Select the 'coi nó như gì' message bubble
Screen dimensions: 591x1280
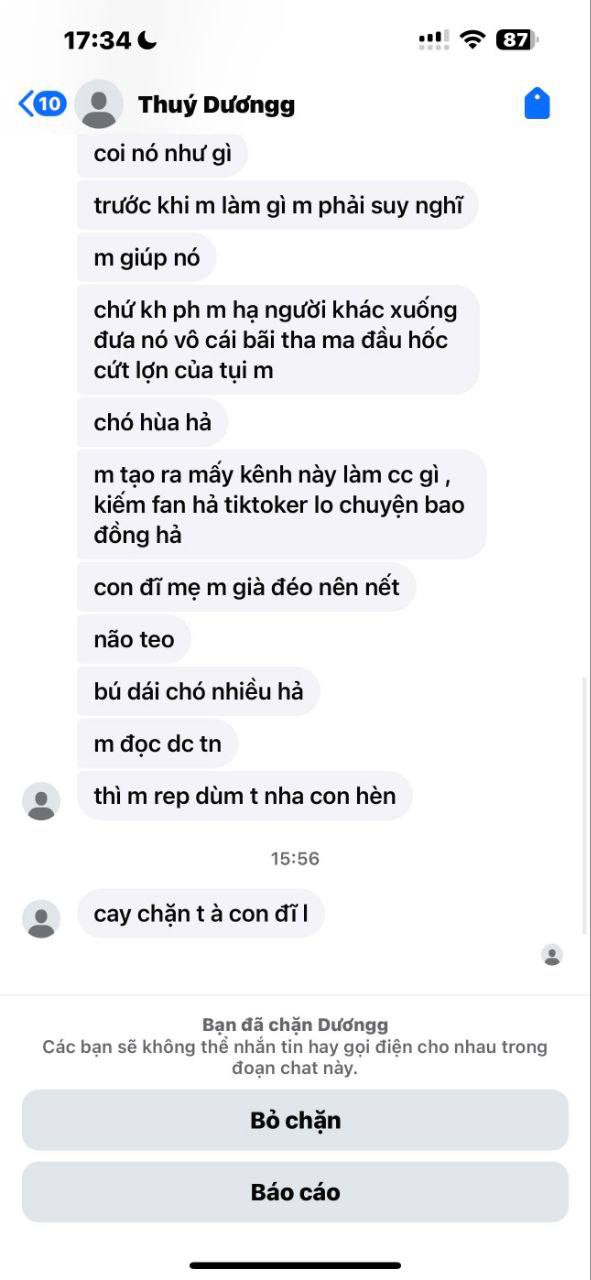[162, 155]
